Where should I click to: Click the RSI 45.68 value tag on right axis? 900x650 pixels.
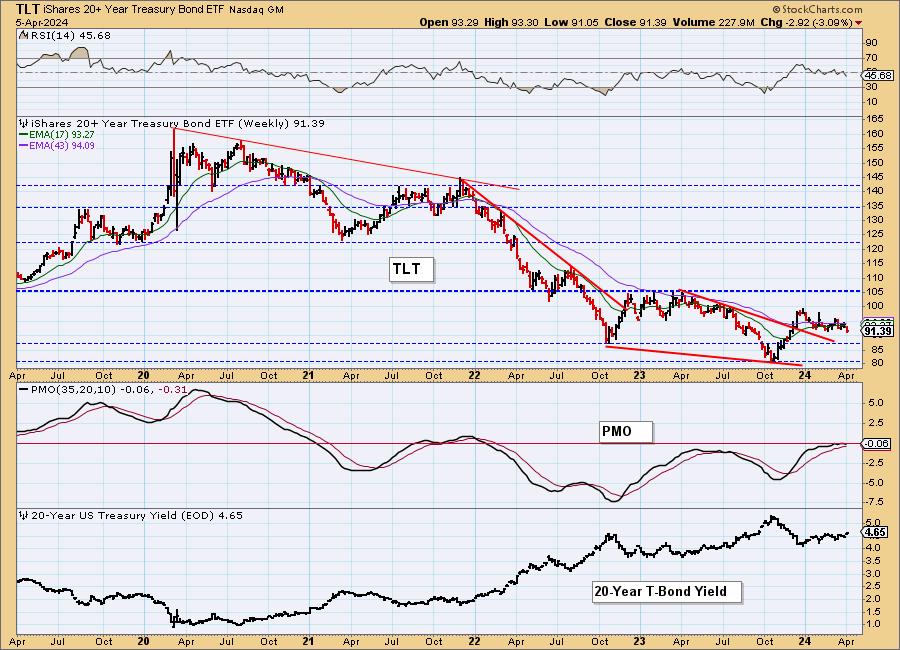coord(878,76)
